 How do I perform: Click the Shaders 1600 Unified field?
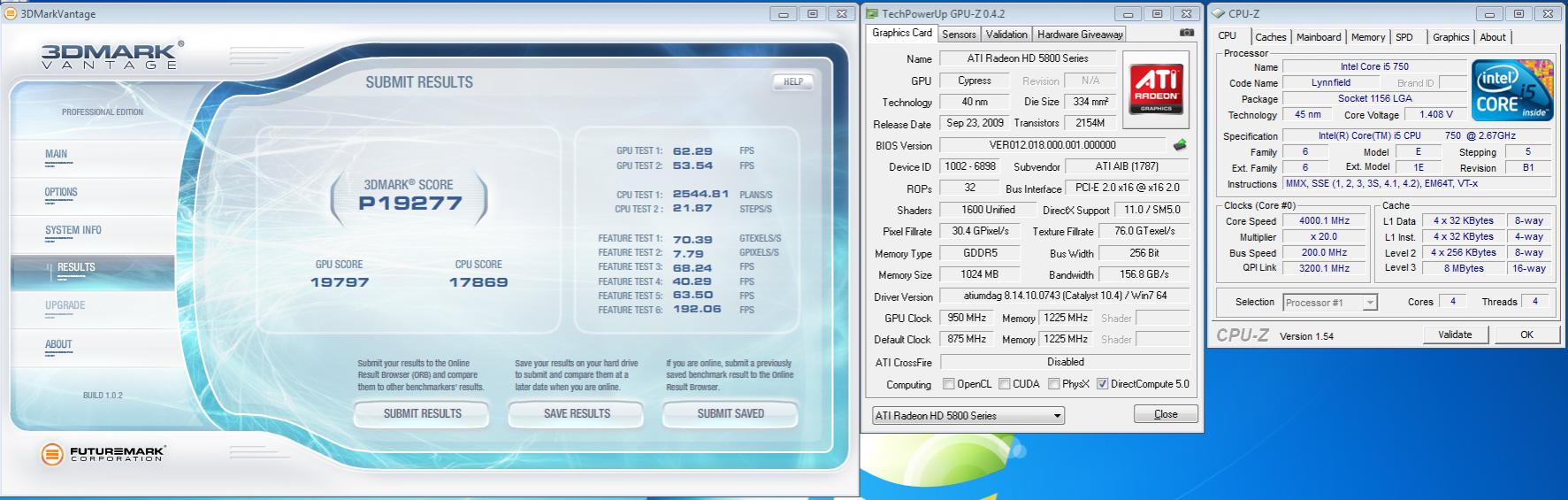(988, 210)
